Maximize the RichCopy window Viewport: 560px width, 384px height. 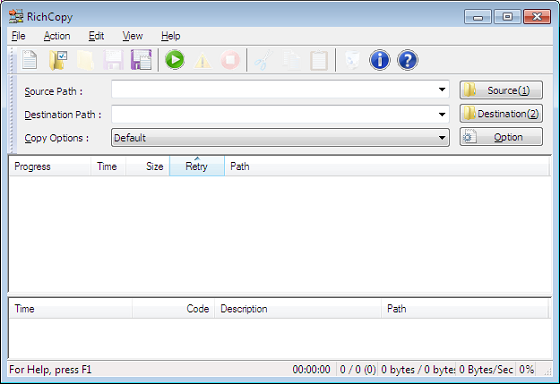pos(507,17)
